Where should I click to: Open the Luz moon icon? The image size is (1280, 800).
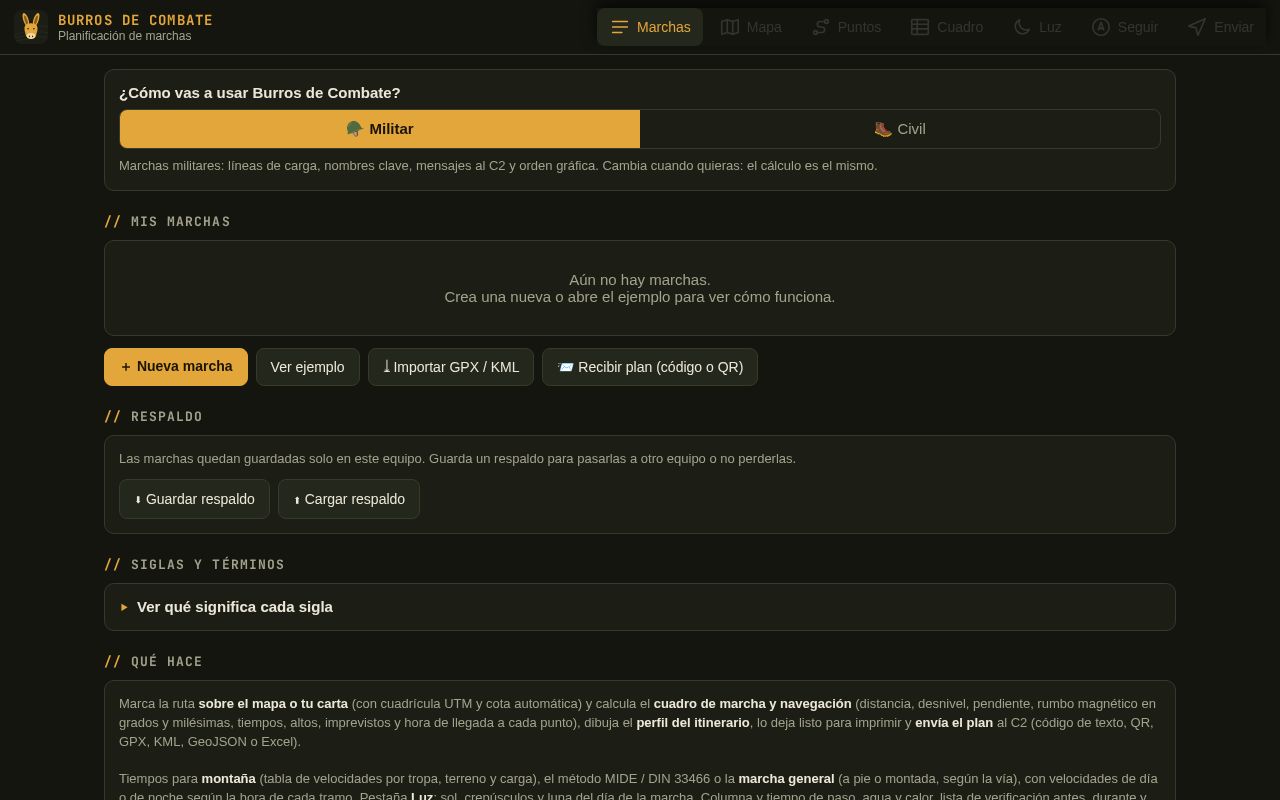coord(1022,27)
